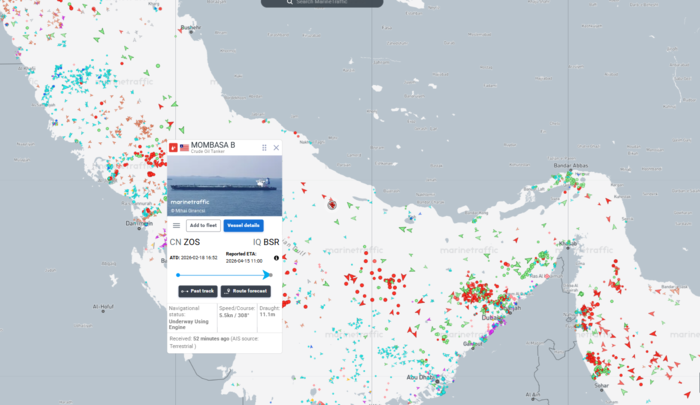Click the drag handle on vessel popup
Screen dimensions: 700x405
tap(264, 147)
